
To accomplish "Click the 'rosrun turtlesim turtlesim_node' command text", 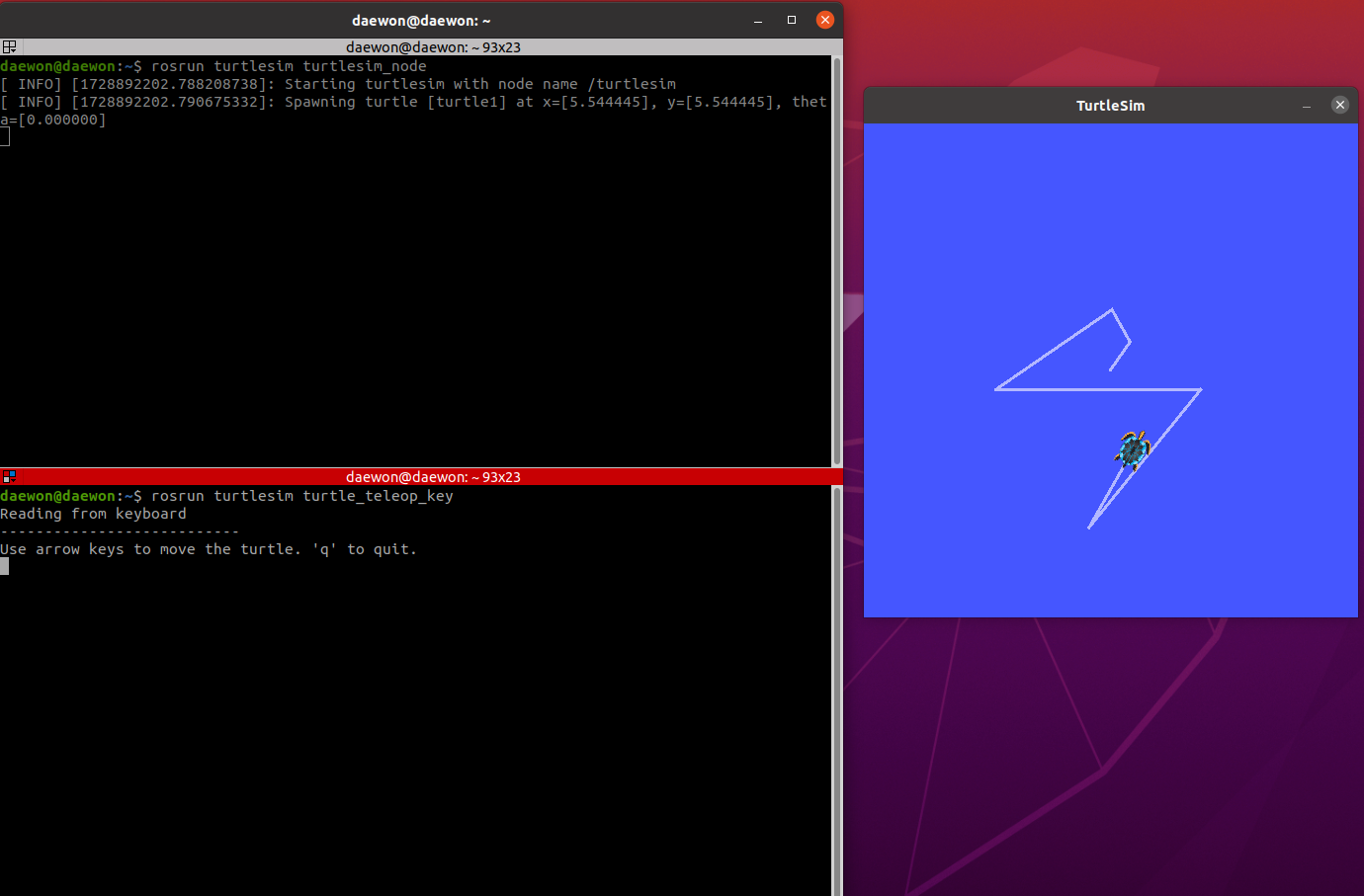I will [x=289, y=66].
